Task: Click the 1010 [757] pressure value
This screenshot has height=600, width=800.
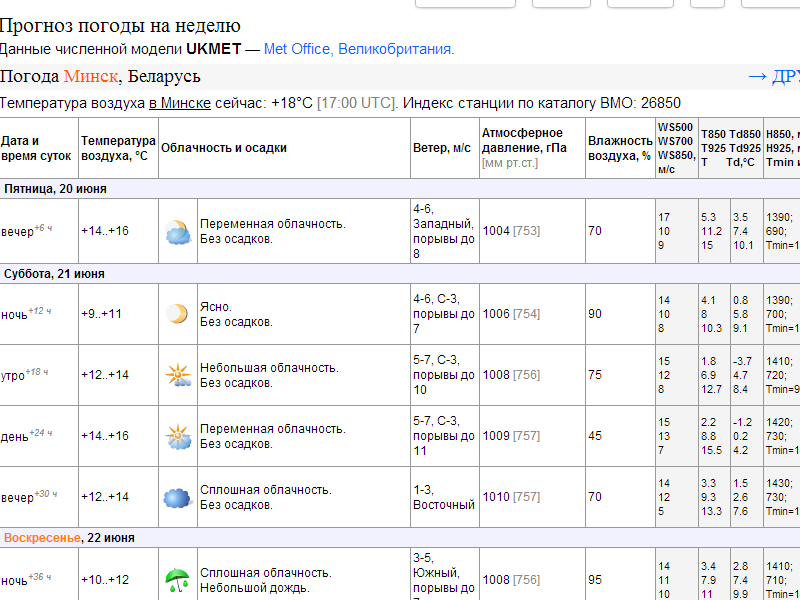Action: [x=511, y=497]
